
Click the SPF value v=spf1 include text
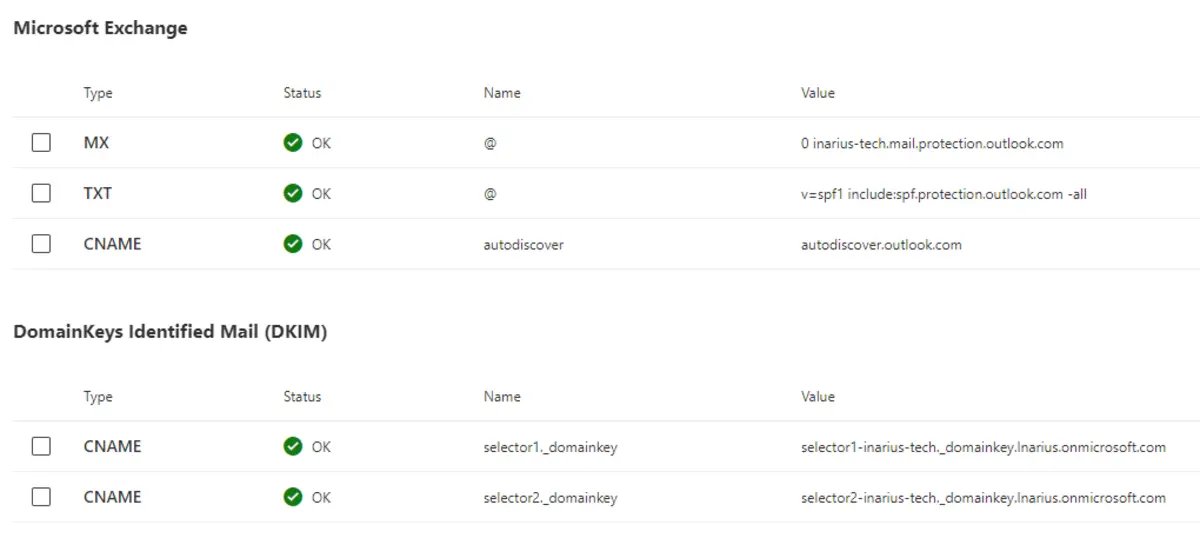(x=944, y=194)
